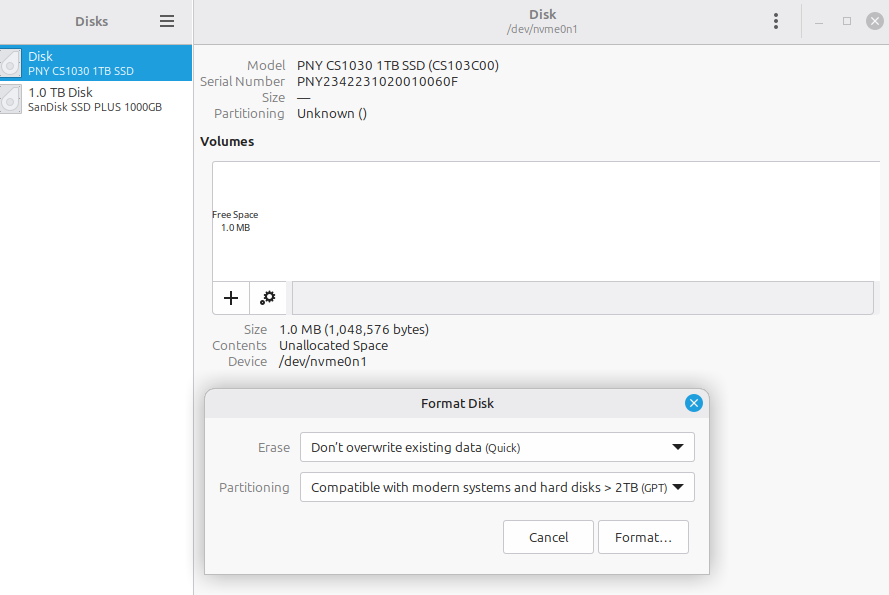
Task: Click the model text PNY CS1030 1TB SSD (CS103C00)
Action: [398, 66]
